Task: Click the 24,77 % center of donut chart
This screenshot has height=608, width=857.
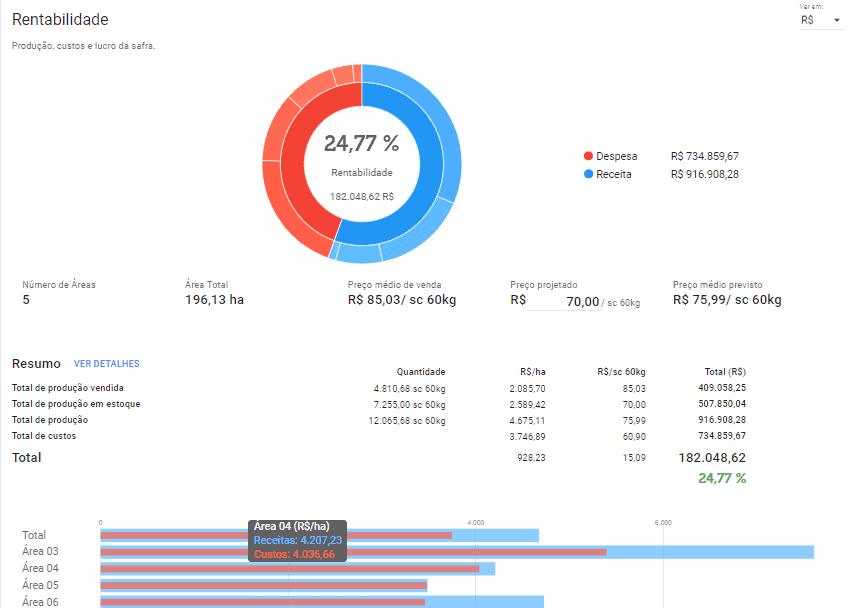Action: pos(361,144)
